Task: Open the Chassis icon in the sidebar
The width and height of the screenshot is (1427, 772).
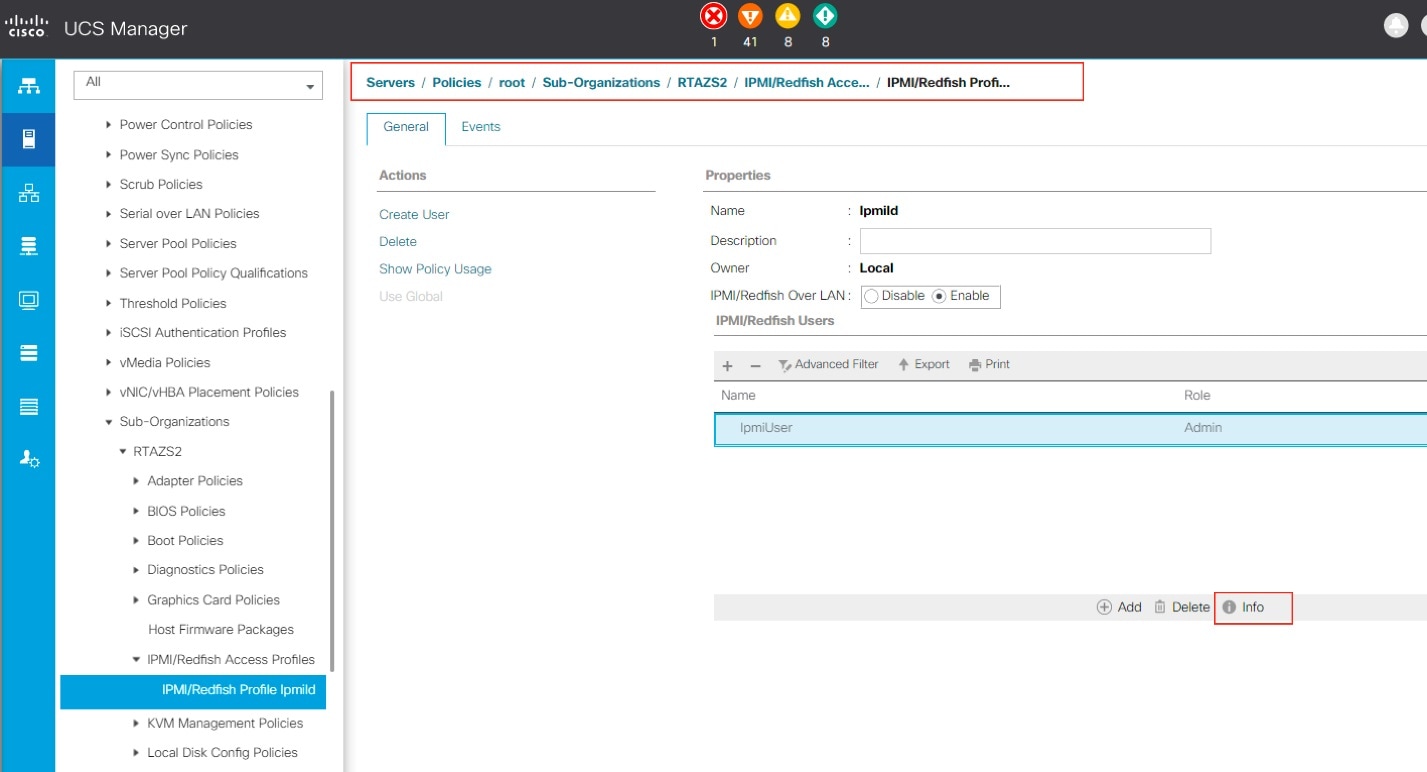Action: (28, 406)
